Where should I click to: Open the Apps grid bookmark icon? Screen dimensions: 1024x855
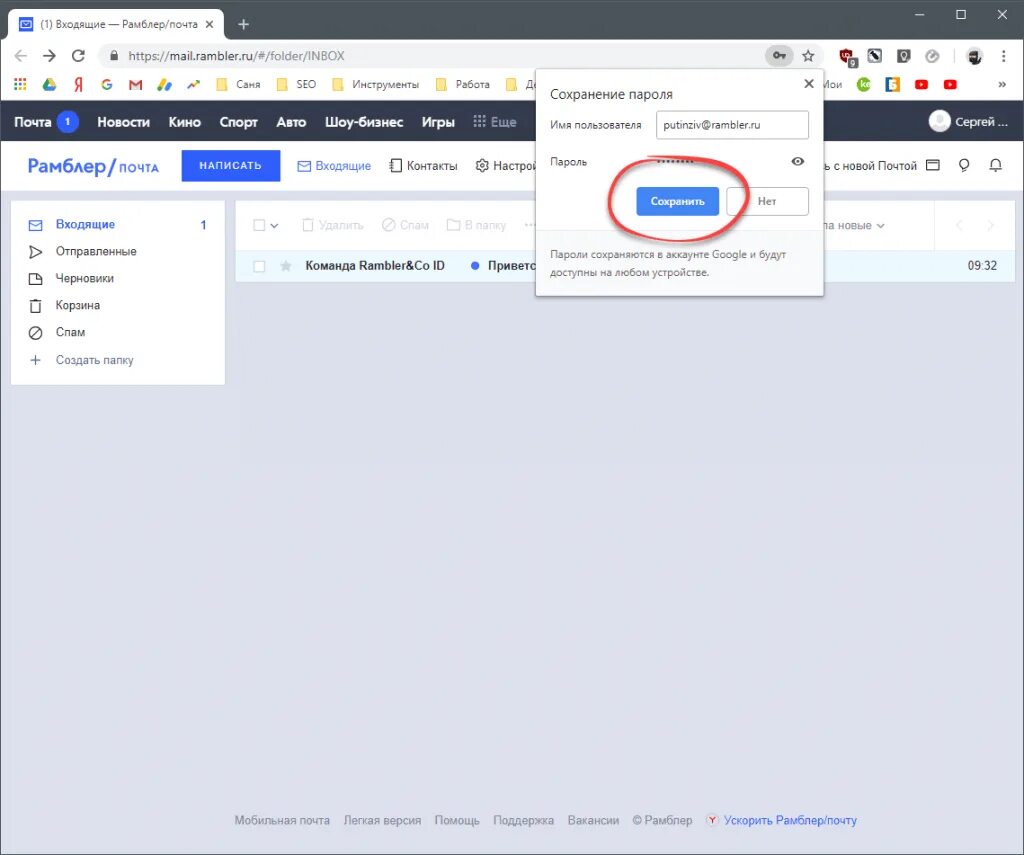(20, 84)
